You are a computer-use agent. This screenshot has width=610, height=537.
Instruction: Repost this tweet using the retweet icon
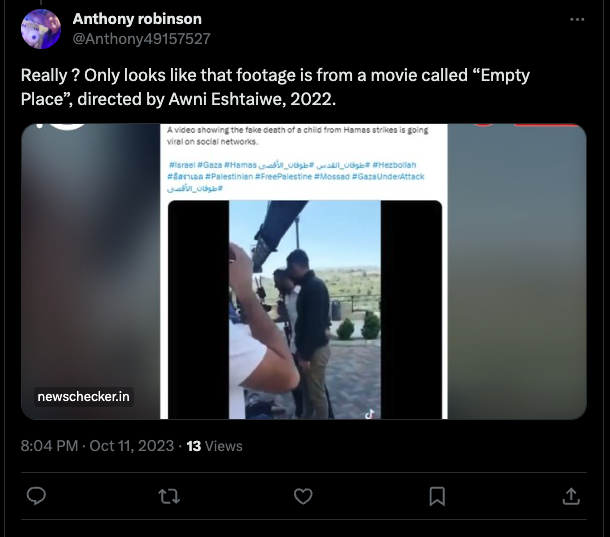pyautogui.click(x=170, y=496)
